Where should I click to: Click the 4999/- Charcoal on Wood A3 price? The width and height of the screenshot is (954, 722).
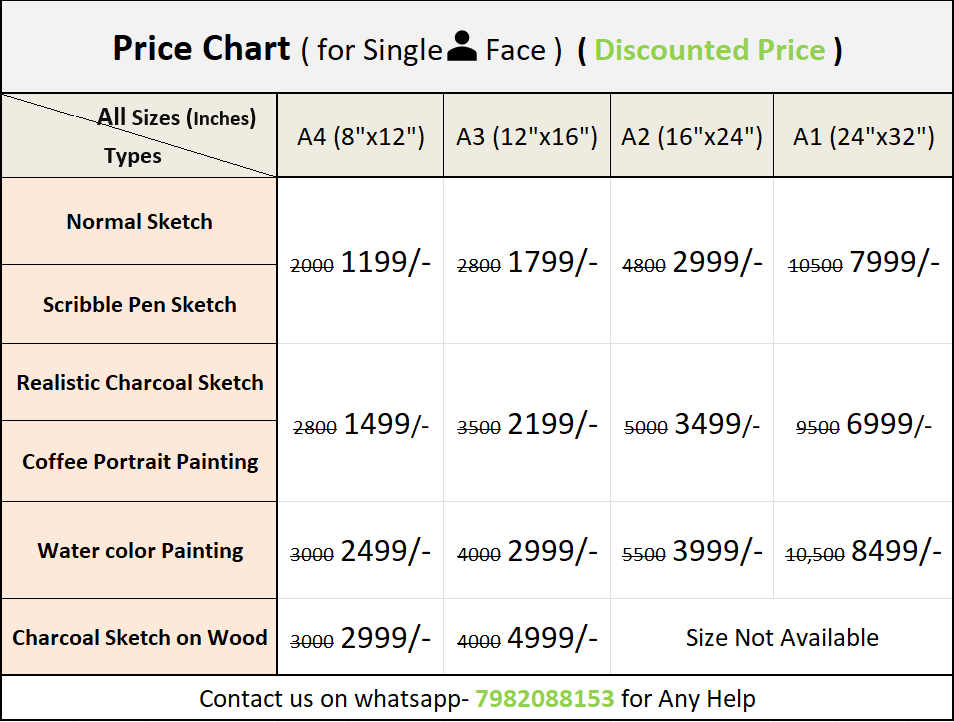coord(552,639)
